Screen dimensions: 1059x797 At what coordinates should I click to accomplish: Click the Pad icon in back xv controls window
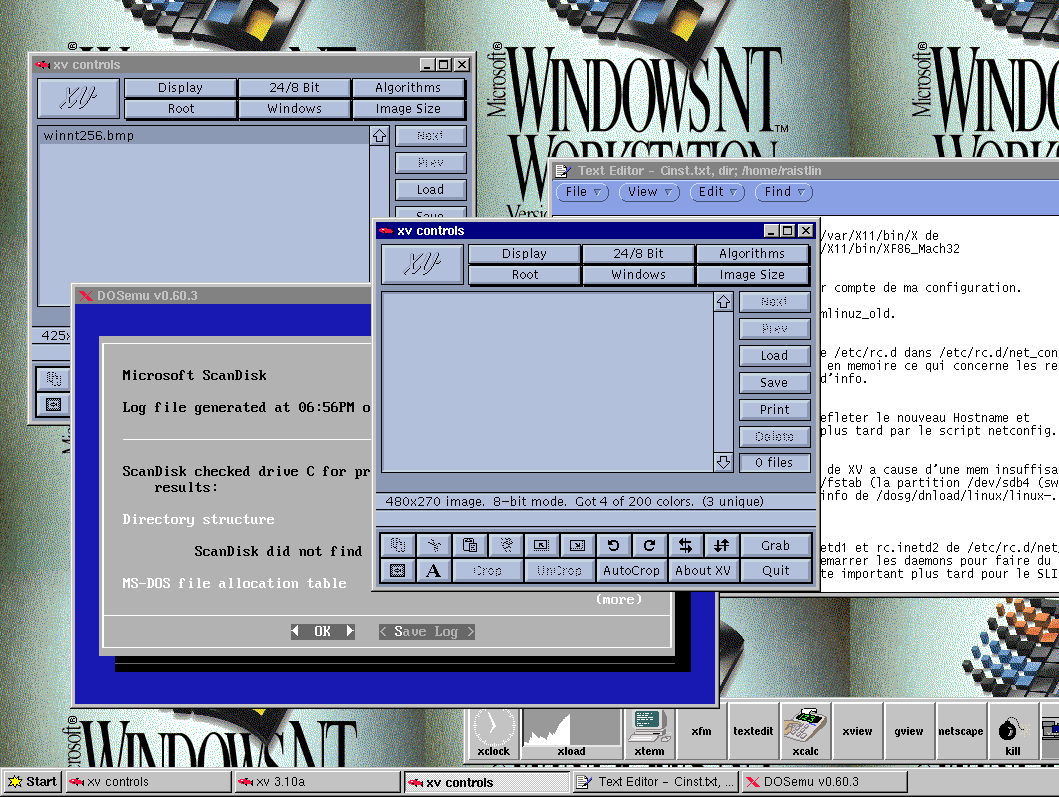coord(53,405)
